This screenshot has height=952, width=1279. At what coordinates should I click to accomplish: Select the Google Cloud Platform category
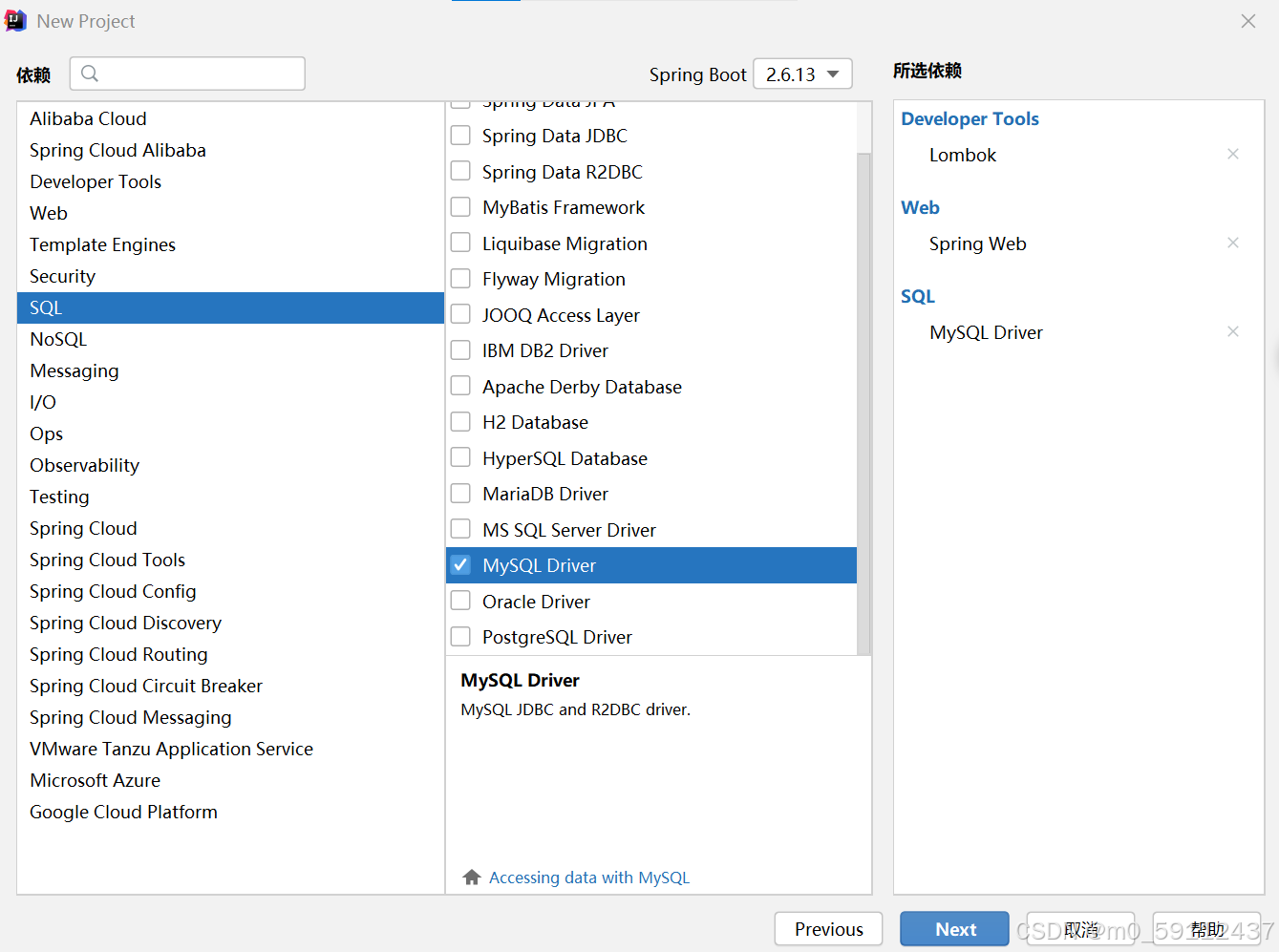230,812
